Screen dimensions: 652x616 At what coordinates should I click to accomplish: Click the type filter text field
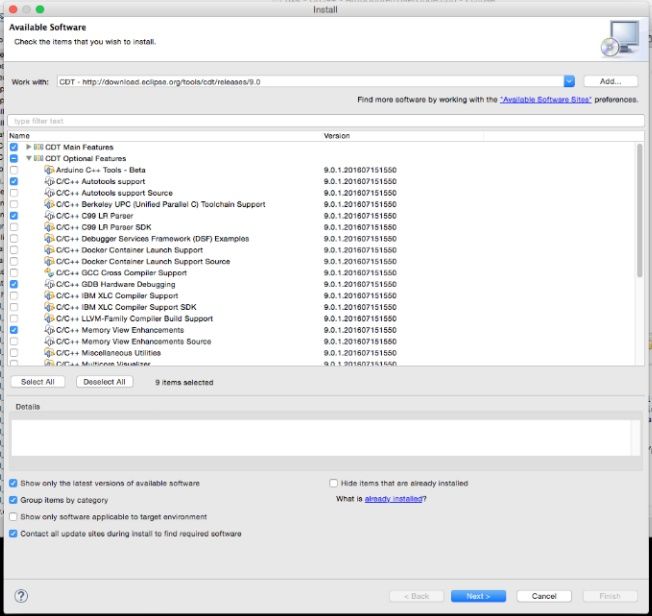click(x=326, y=121)
